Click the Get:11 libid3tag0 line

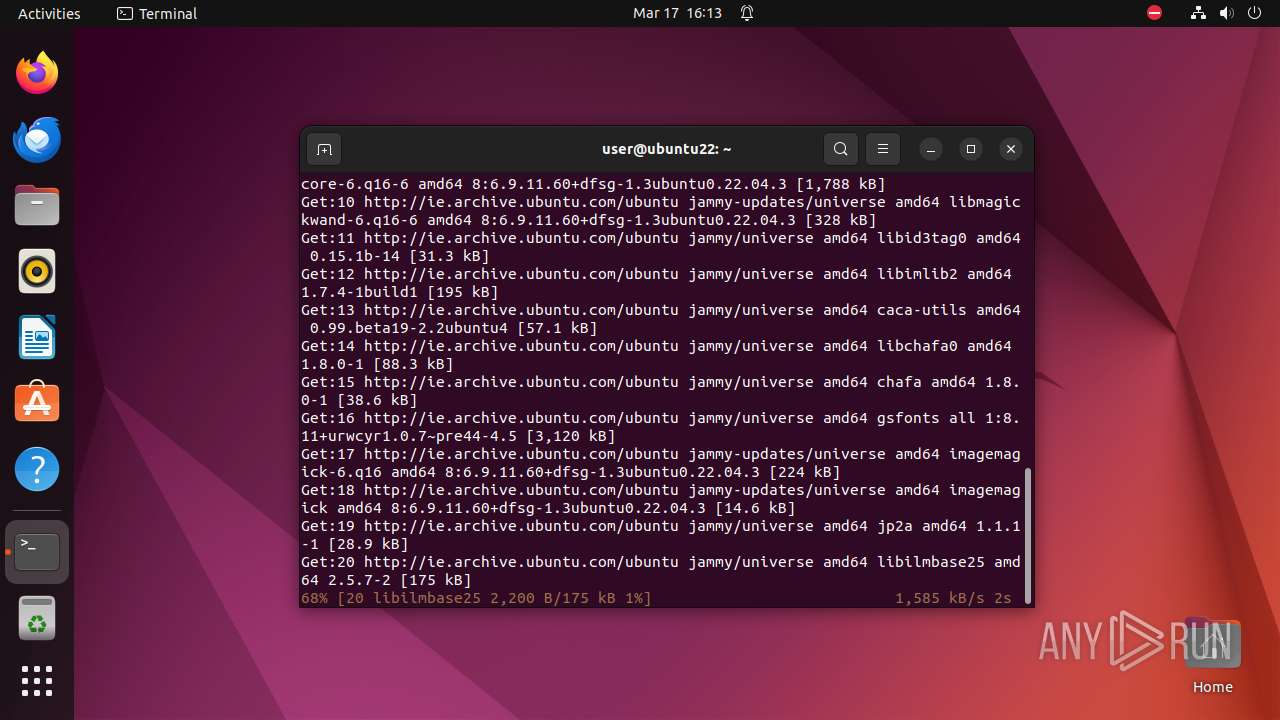(661, 247)
